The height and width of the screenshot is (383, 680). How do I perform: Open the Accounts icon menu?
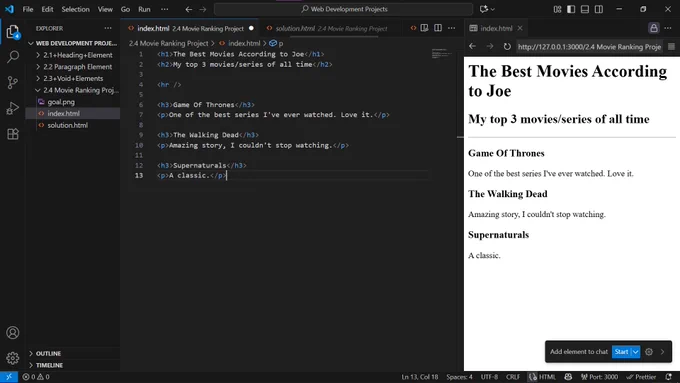13,333
